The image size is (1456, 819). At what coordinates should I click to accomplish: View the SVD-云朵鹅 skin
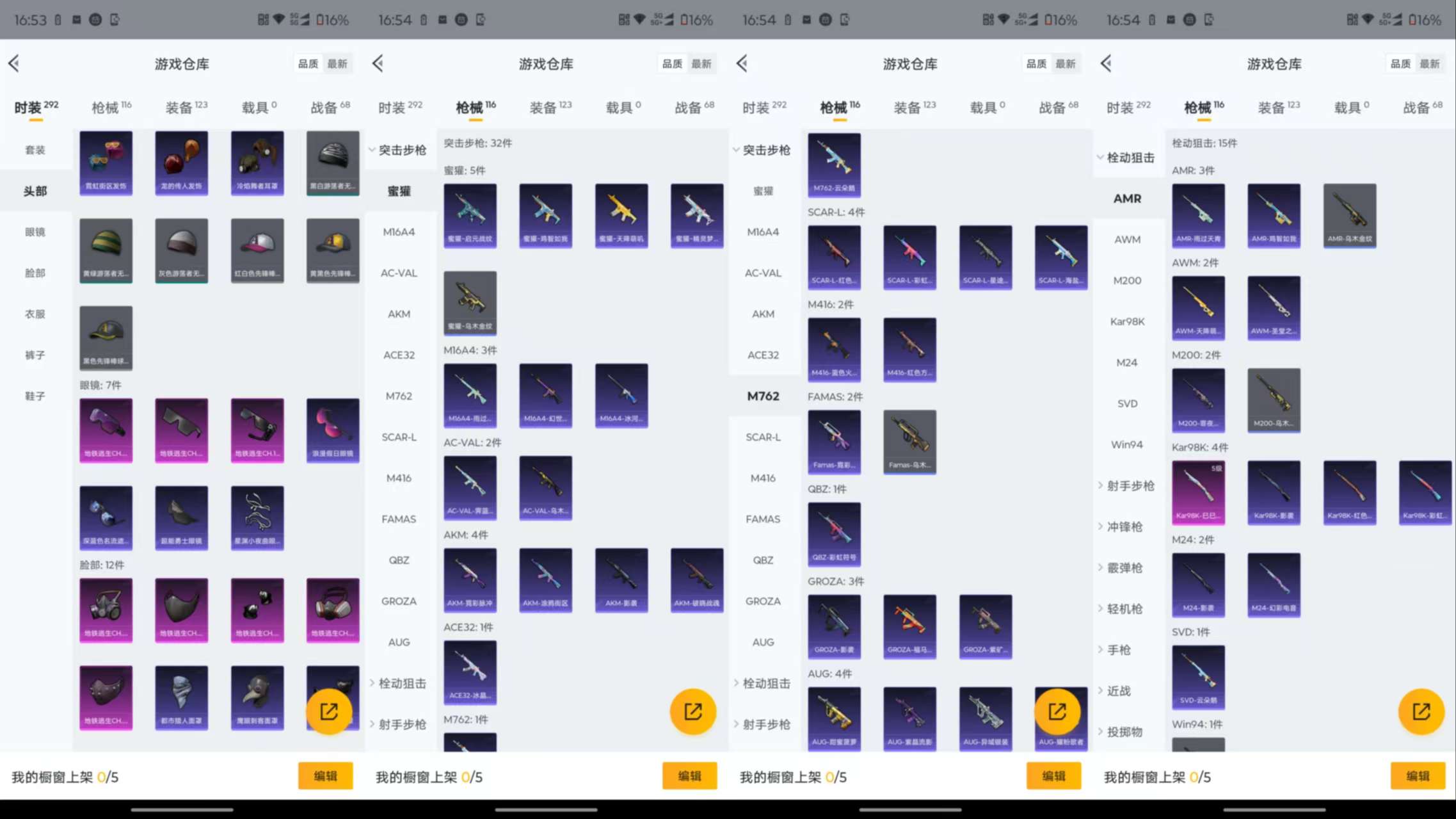click(x=1198, y=678)
